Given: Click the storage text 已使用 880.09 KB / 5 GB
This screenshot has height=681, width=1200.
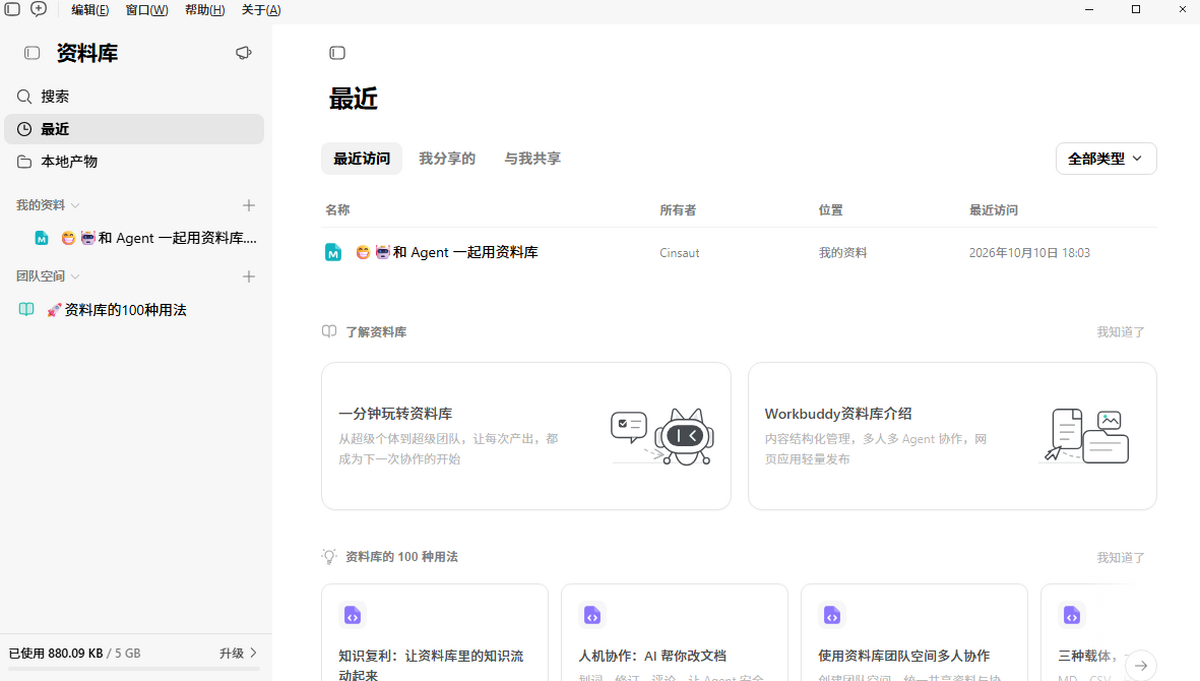Looking at the screenshot, I should click(x=74, y=653).
